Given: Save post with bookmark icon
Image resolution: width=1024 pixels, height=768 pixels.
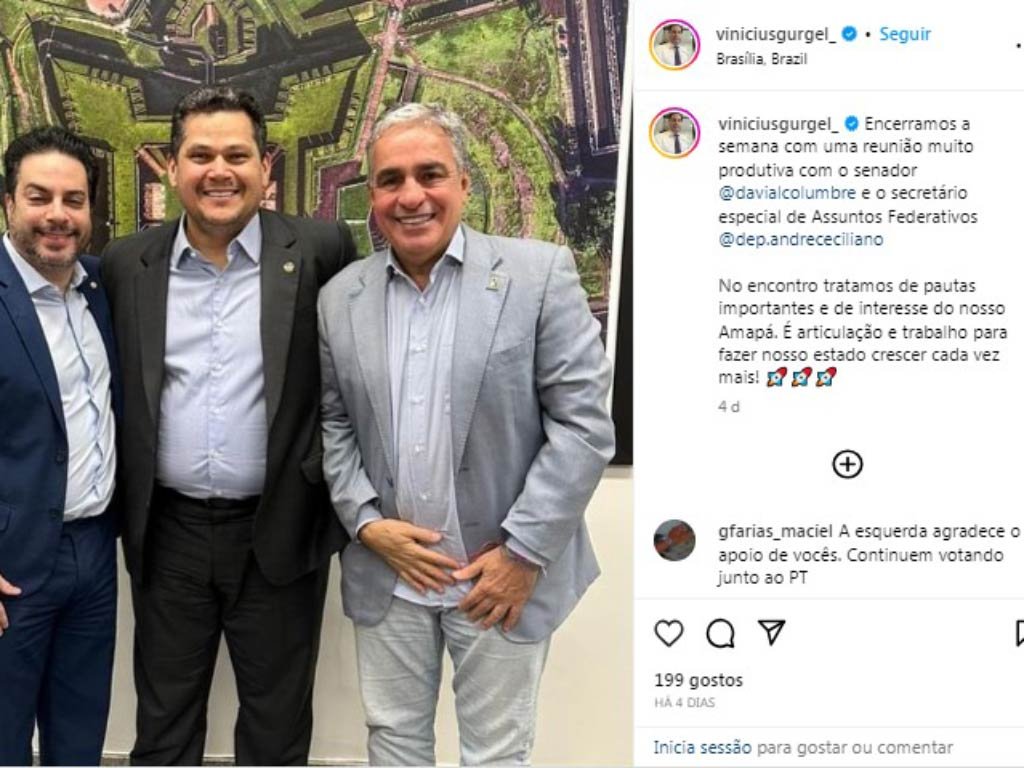Looking at the screenshot, I should 1019,633.
